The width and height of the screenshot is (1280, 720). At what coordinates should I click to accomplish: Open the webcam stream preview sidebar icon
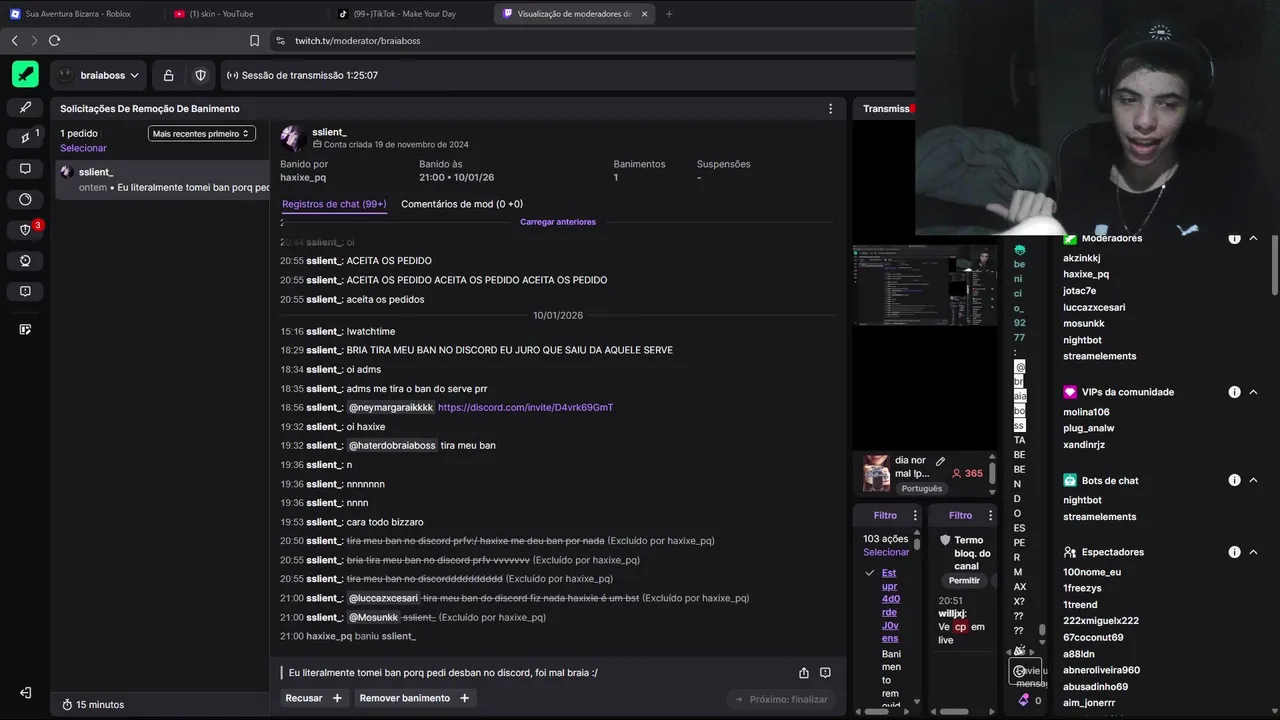click(25, 260)
